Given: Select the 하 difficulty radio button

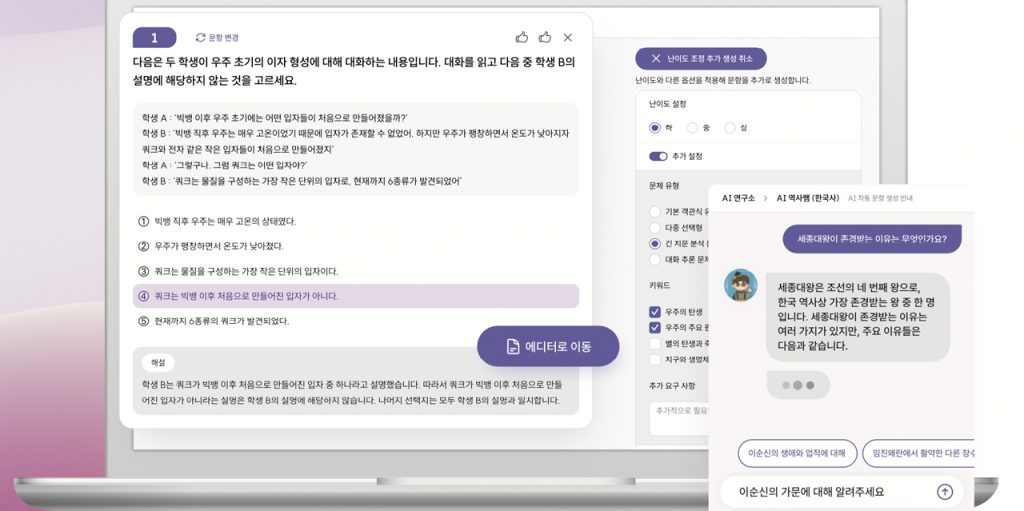Looking at the screenshot, I should click(x=655, y=128).
